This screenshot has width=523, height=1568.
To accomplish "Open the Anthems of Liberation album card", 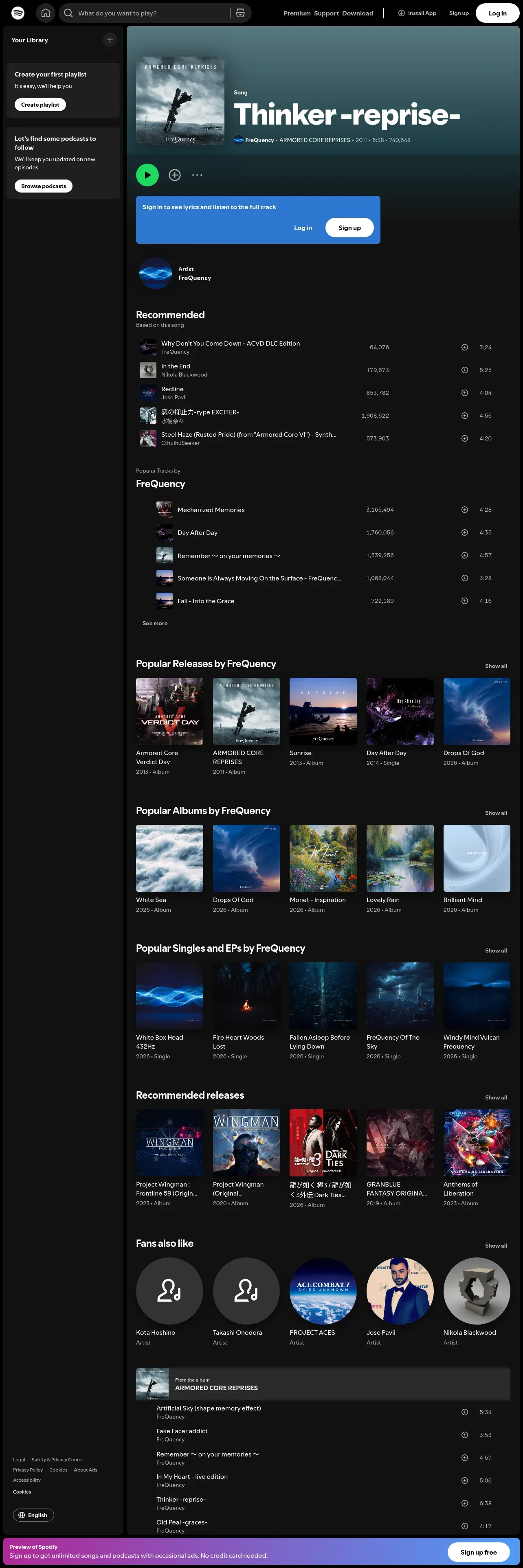I will coord(477,1158).
